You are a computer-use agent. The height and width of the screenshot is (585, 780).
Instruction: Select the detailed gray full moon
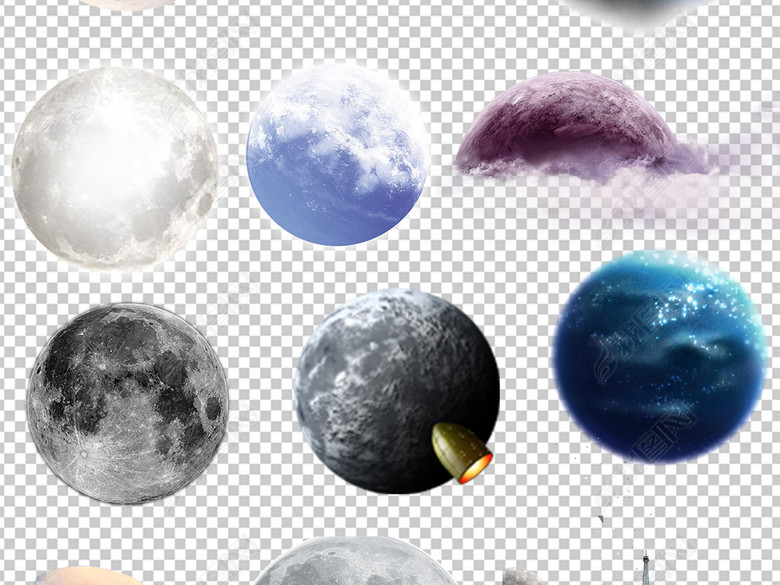pos(127,402)
